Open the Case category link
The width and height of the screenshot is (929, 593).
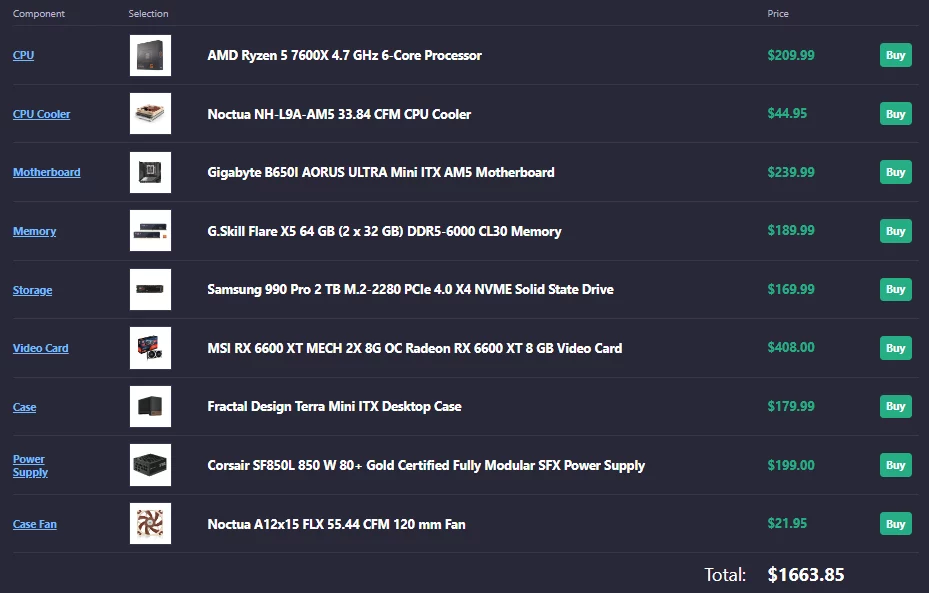tap(24, 406)
